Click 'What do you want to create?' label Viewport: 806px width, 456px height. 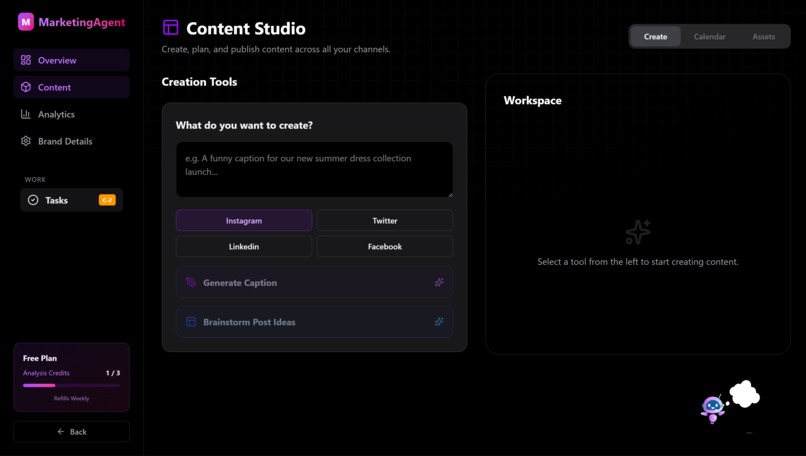point(244,125)
